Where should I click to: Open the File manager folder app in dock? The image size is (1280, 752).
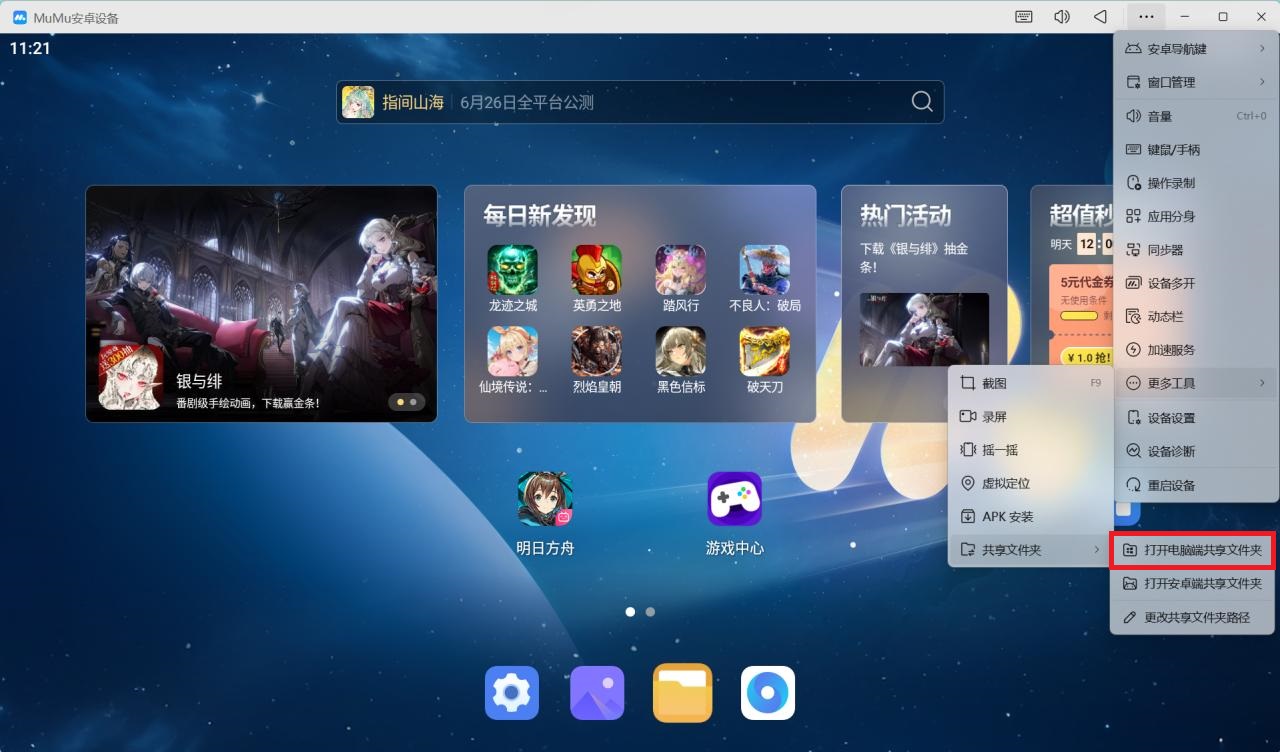pos(682,693)
